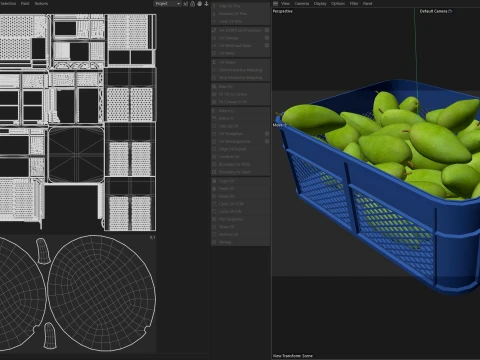This screenshot has height=360, width=480.
Task: Click the UV Straighten command icon
Action: (x=214, y=134)
